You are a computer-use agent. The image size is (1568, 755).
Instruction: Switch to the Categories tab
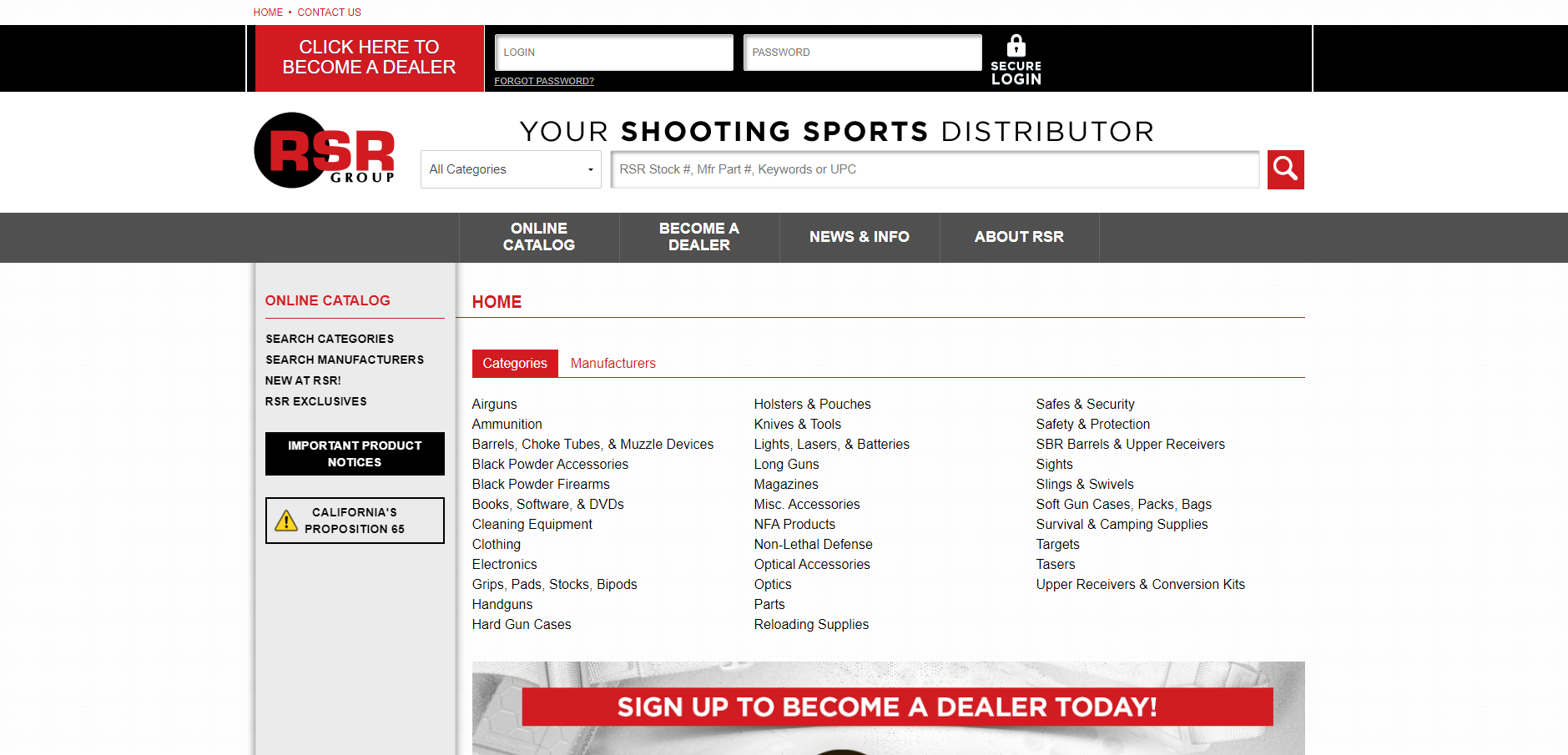click(x=515, y=364)
